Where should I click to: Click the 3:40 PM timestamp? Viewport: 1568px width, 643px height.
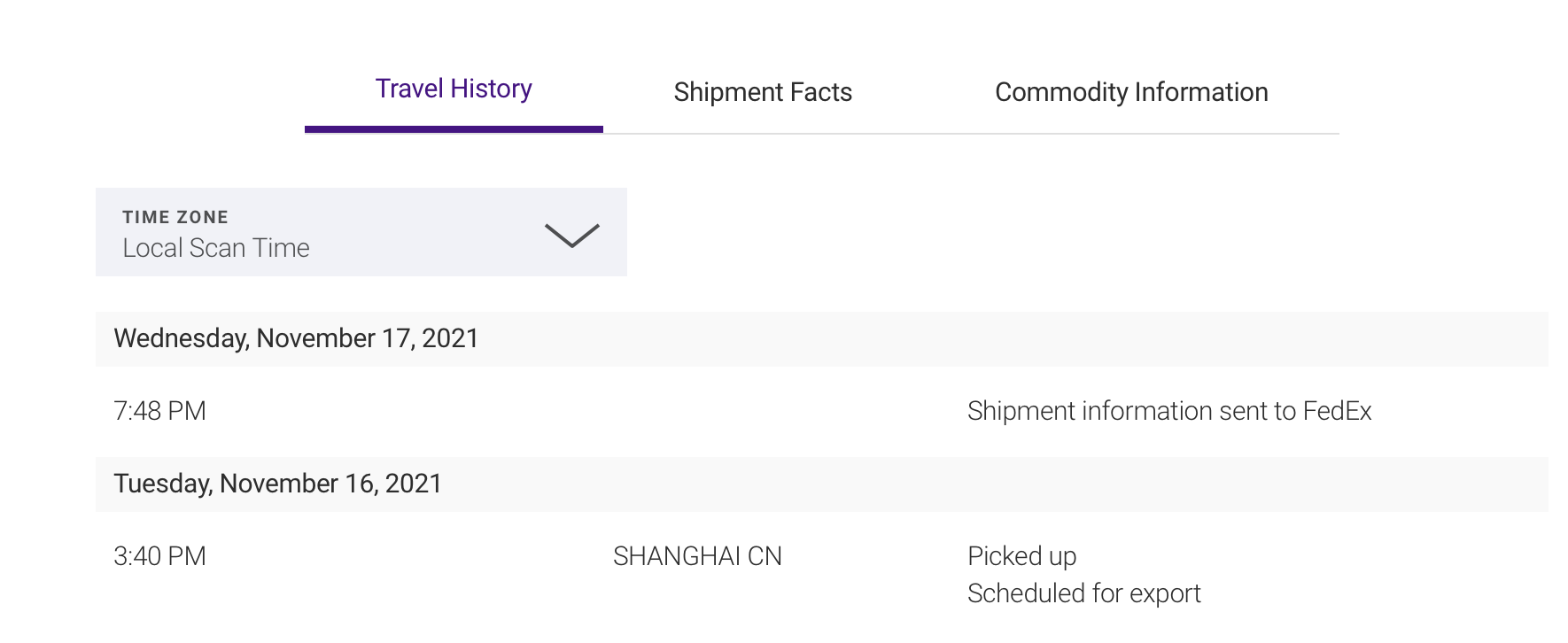[159, 556]
